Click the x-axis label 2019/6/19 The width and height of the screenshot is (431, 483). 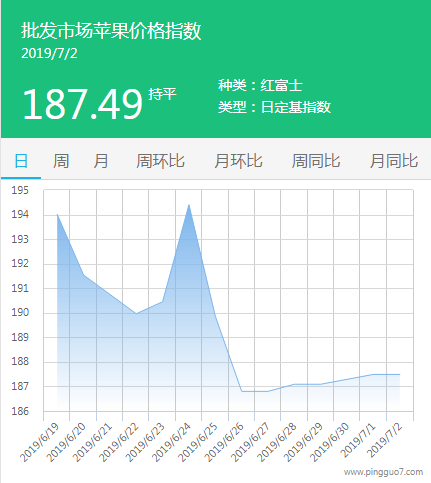tap(39, 442)
